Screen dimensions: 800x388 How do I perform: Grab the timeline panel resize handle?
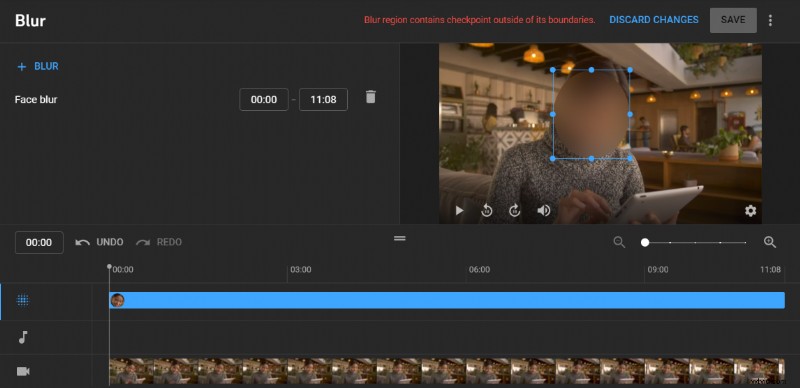pyautogui.click(x=399, y=238)
